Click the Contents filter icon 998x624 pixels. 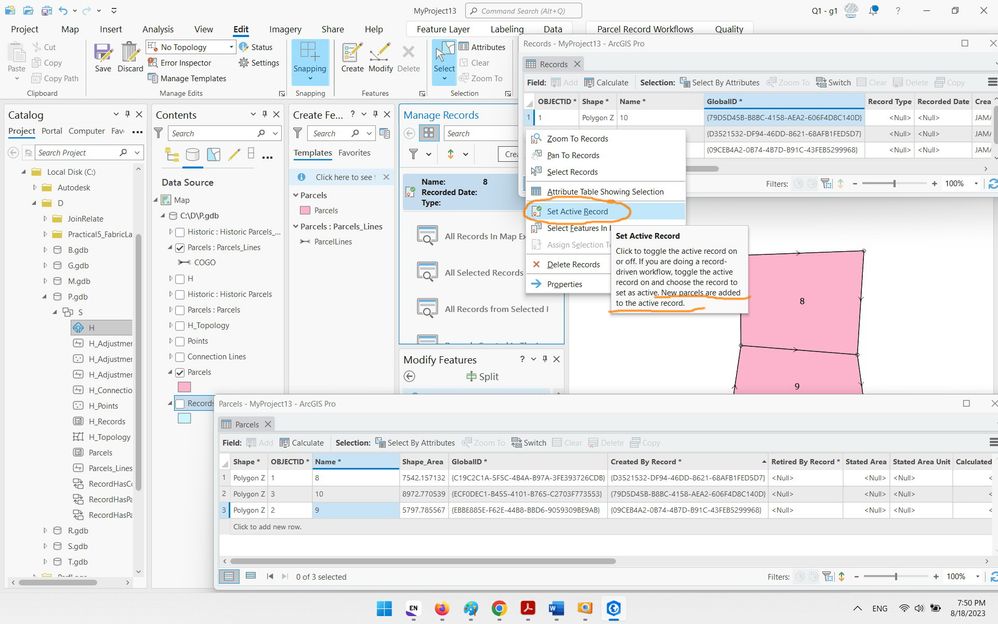[x=158, y=133]
